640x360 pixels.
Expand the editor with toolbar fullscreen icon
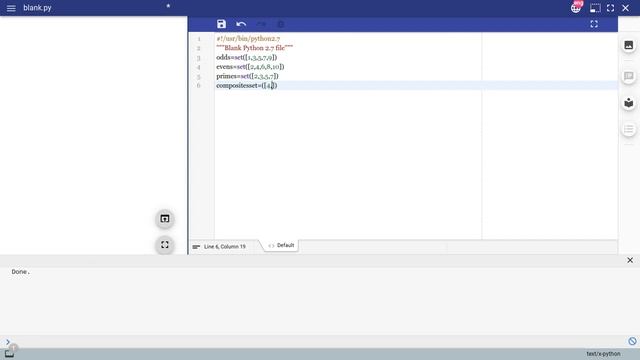594,24
